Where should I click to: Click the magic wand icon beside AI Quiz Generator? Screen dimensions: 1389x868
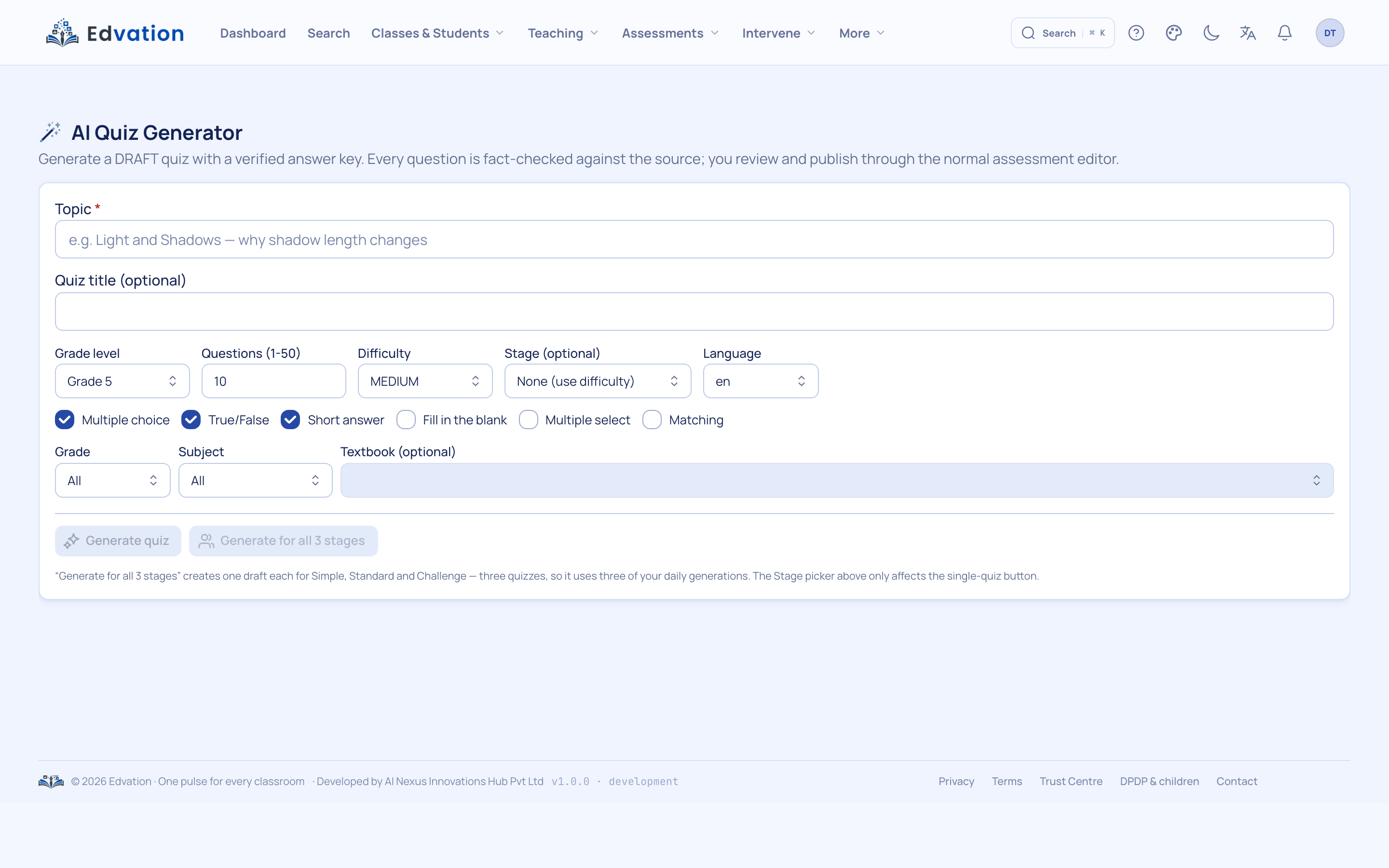point(50,132)
